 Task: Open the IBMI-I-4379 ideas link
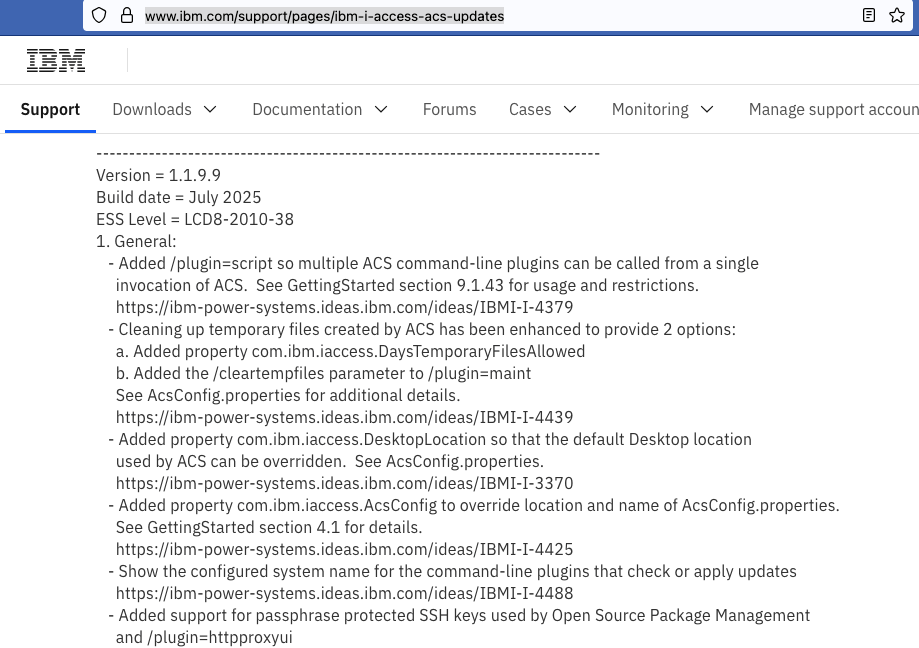tap(344, 308)
